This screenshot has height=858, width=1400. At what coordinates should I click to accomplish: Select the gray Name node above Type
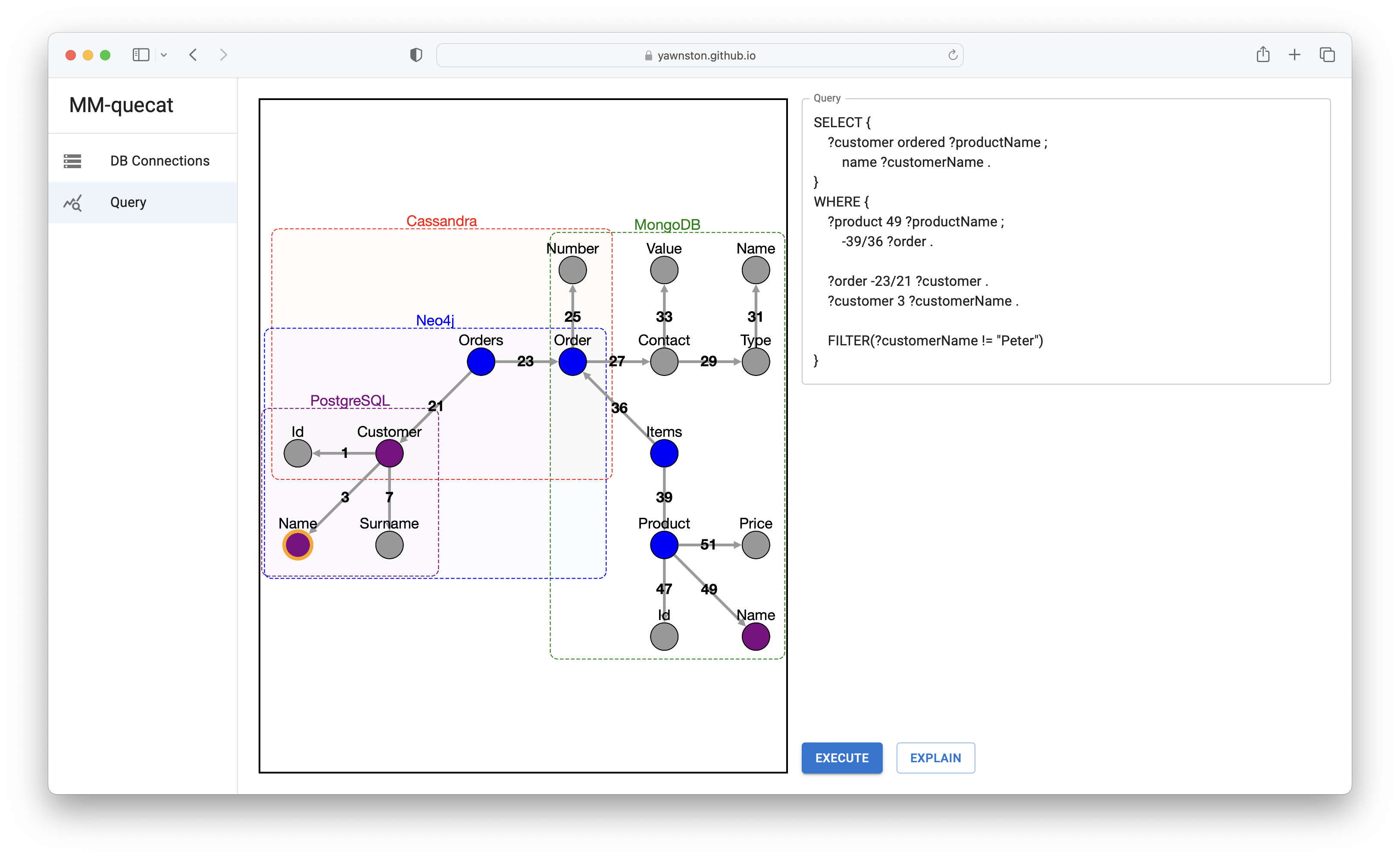click(x=756, y=270)
